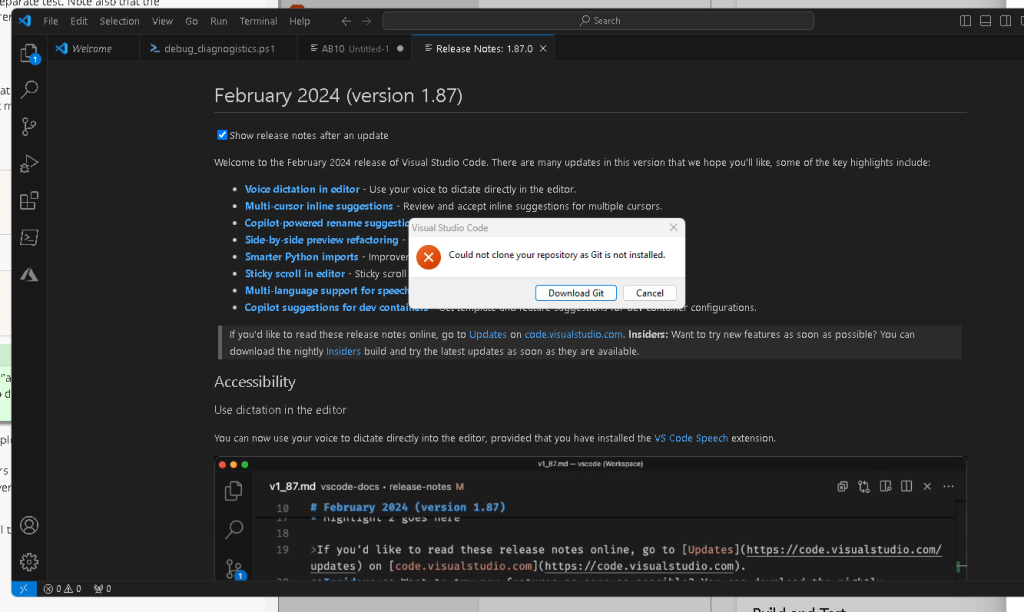Screen dimensions: 1024x612
Task: Open the File menu
Action: [x=51, y=21]
